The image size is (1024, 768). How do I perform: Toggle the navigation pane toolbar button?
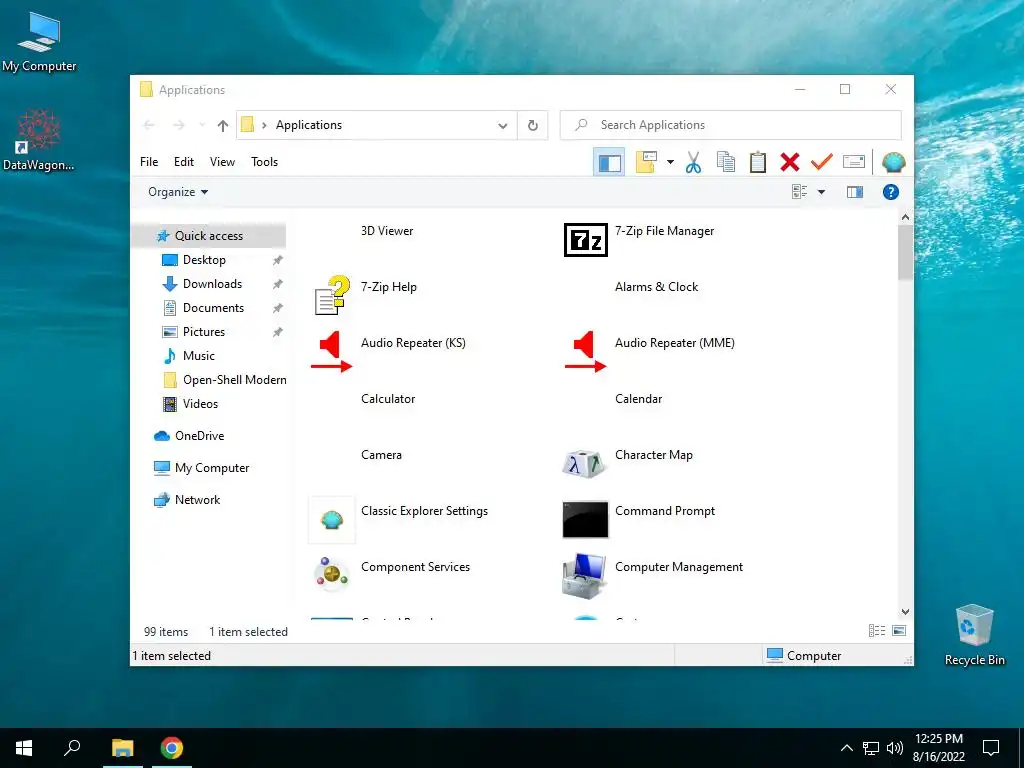tap(609, 162)
